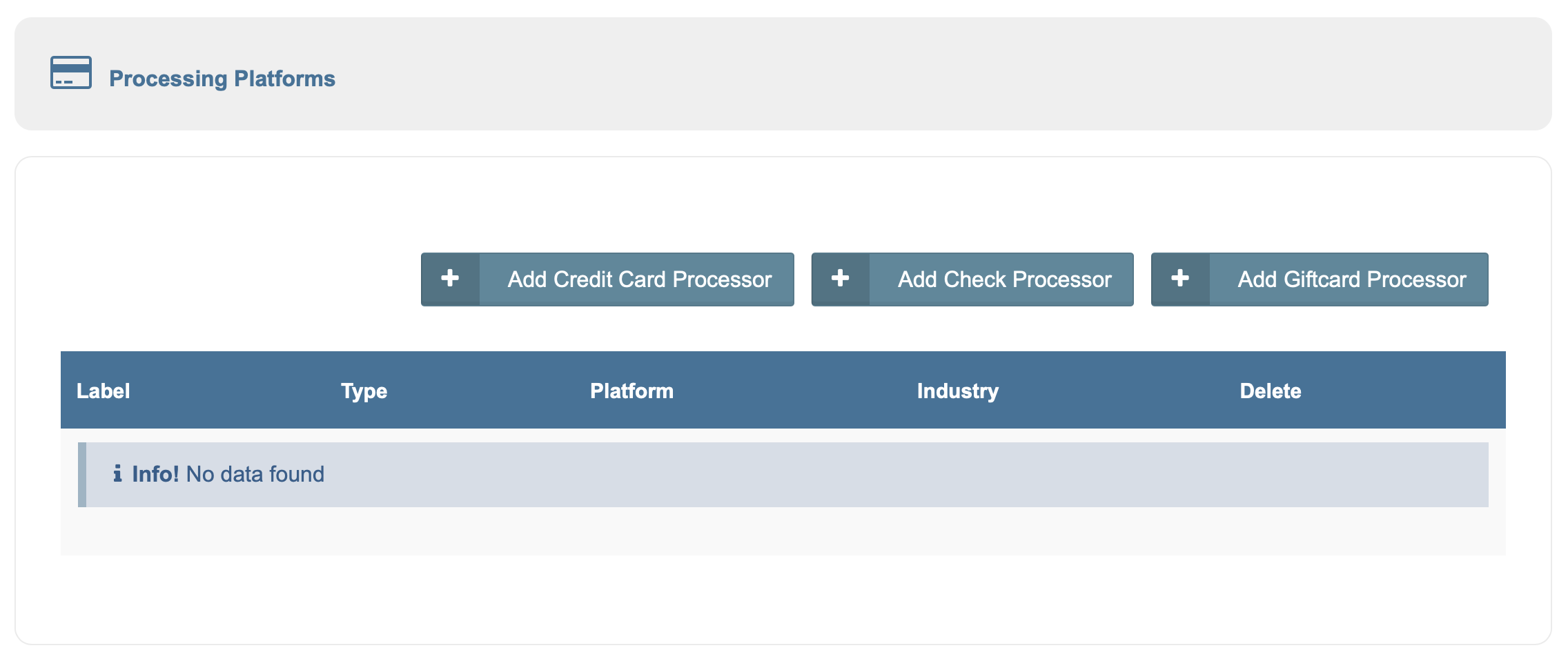1568x668 pixels.
Task: Click empty area of the gray header panel
Action: (x=897, y=75)
